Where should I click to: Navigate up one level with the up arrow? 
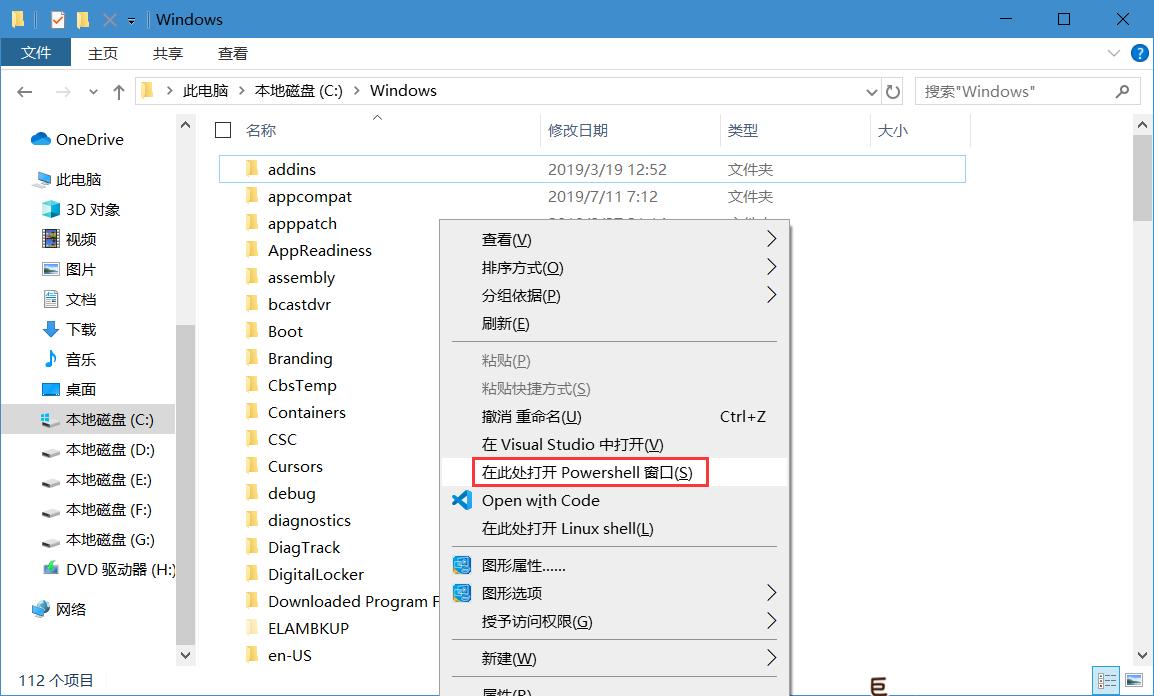(x=118, y=91)
